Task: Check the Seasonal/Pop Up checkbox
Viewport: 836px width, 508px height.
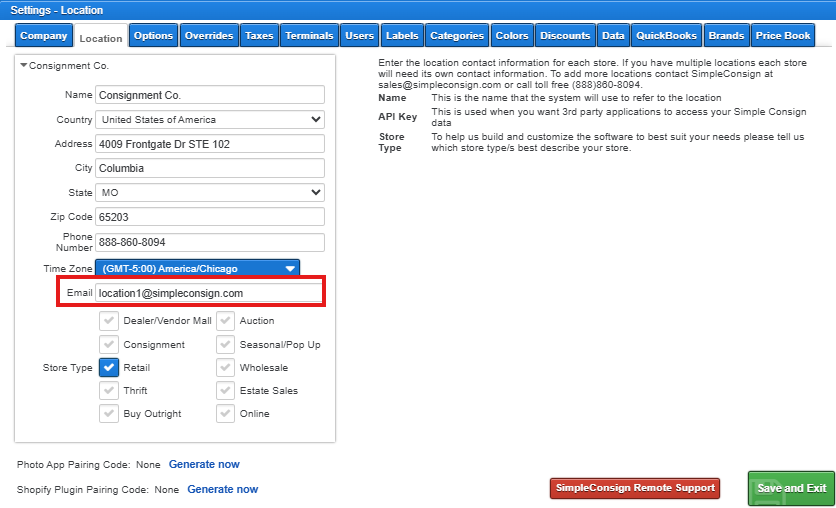Action: [226, 345]
